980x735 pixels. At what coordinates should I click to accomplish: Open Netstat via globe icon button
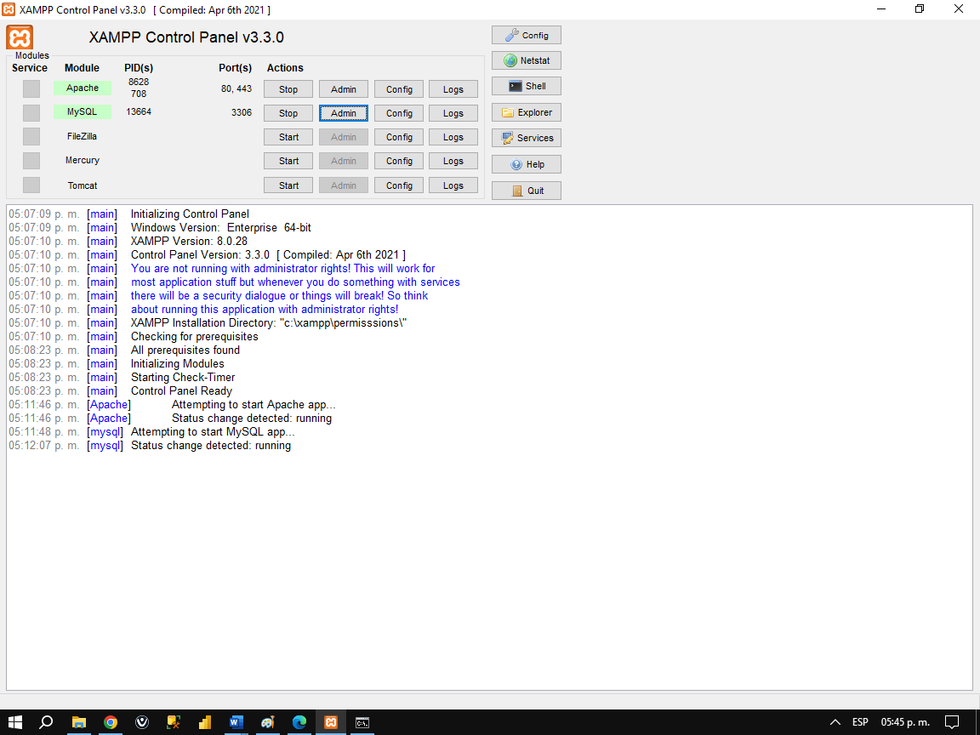click(x=526, y=61)
